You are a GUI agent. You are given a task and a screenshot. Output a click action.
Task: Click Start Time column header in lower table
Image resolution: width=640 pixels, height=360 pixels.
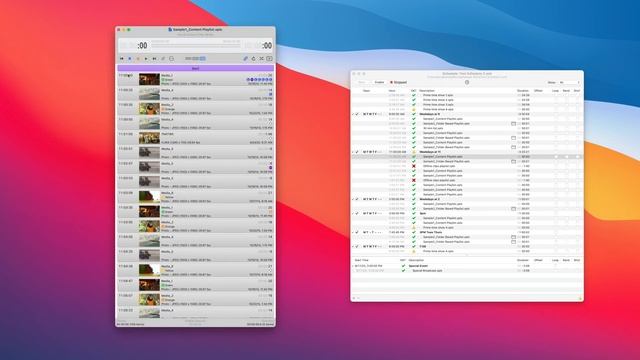click(362, 260)
